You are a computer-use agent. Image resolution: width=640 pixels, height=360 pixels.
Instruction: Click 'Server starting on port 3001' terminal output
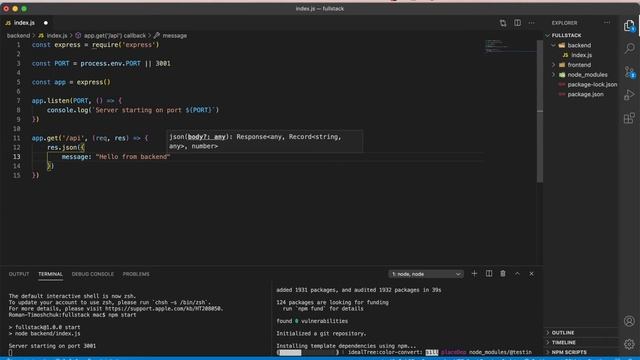pos(52,346)
